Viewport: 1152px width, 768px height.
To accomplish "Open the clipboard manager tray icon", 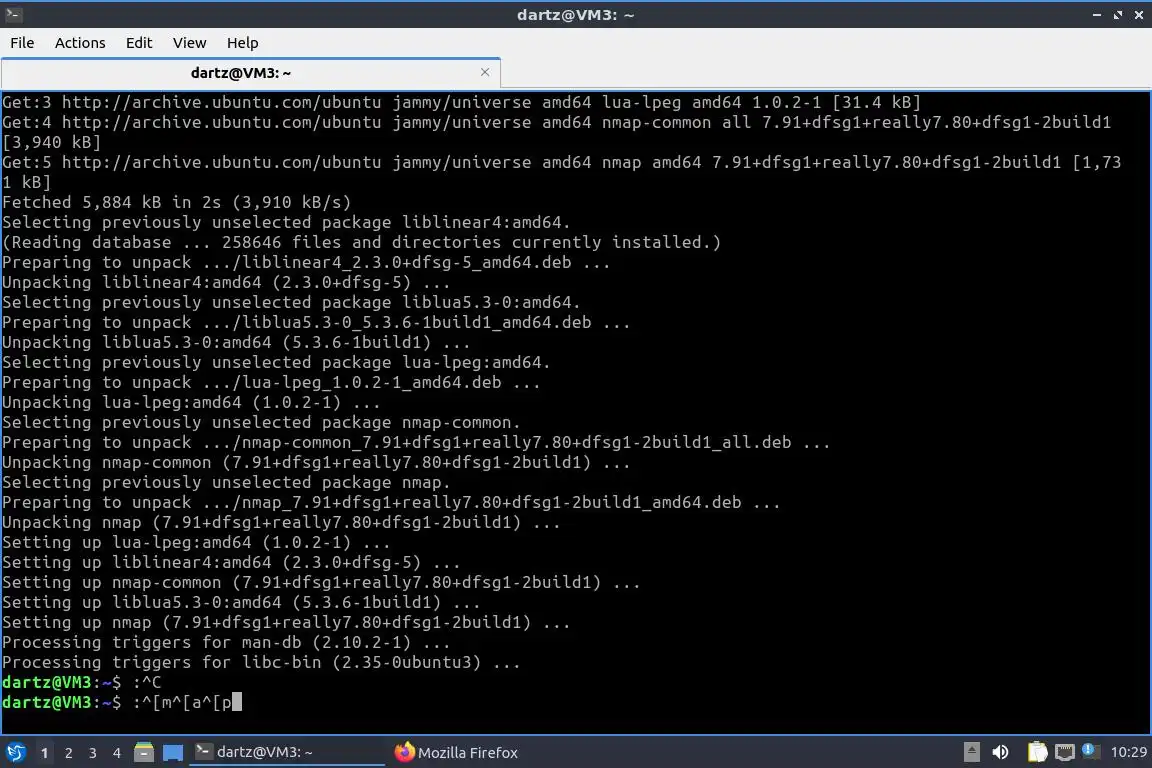I will click(x=1037, y=752).
